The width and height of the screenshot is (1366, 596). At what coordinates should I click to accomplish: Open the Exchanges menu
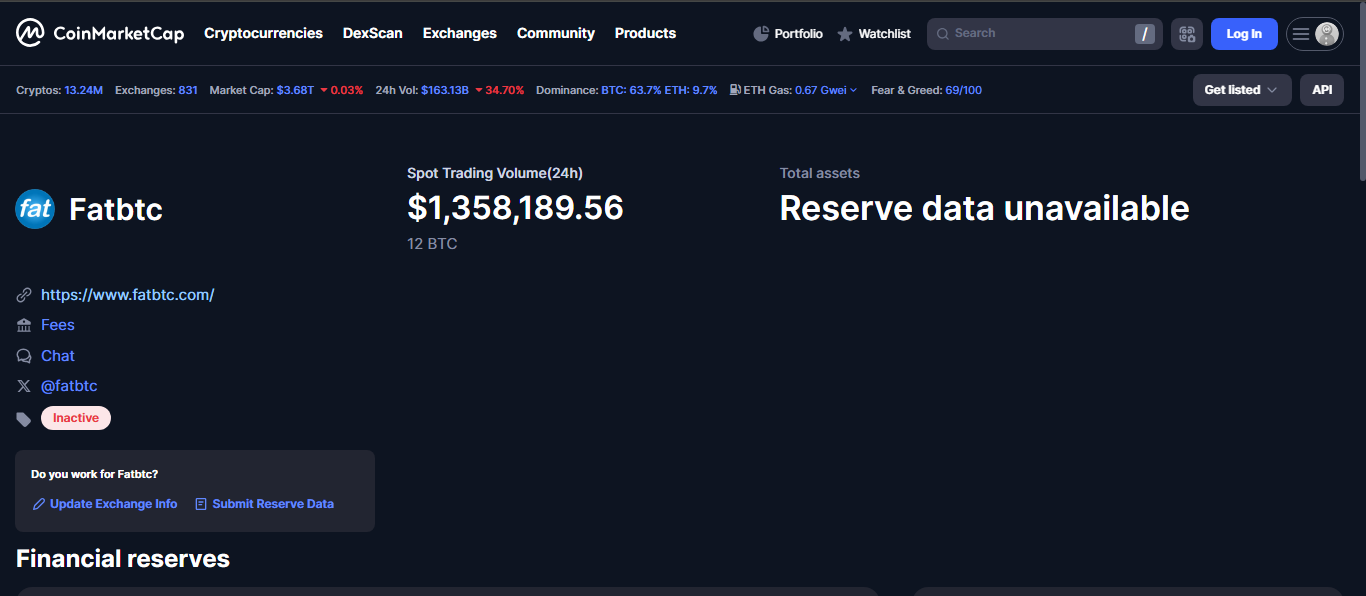pos(459,33)
